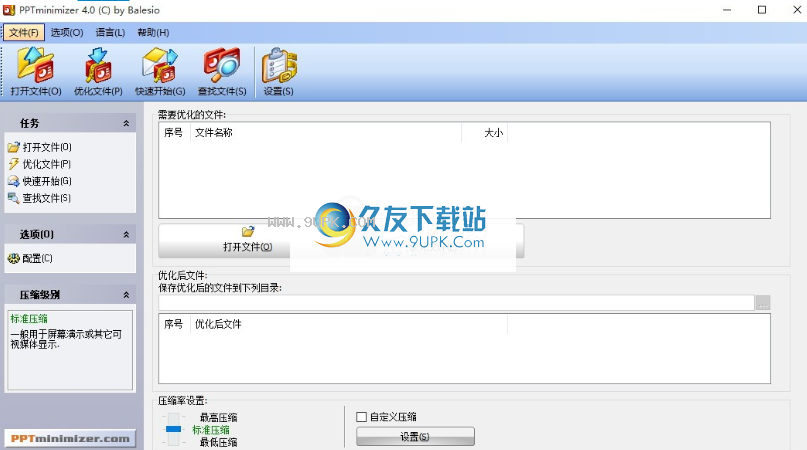807x450 pixels.
Task: Click the compression level slider handle
Action: (173, 429)
